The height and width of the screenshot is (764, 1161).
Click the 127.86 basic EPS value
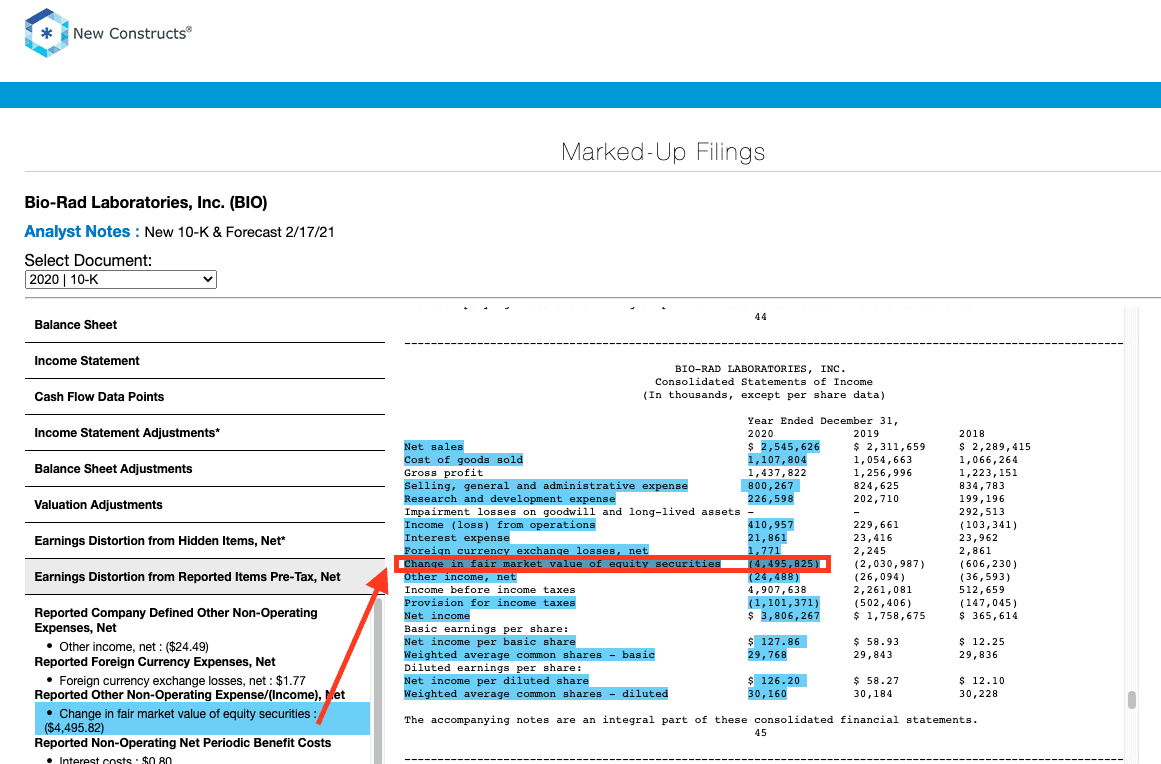(780, 642)
